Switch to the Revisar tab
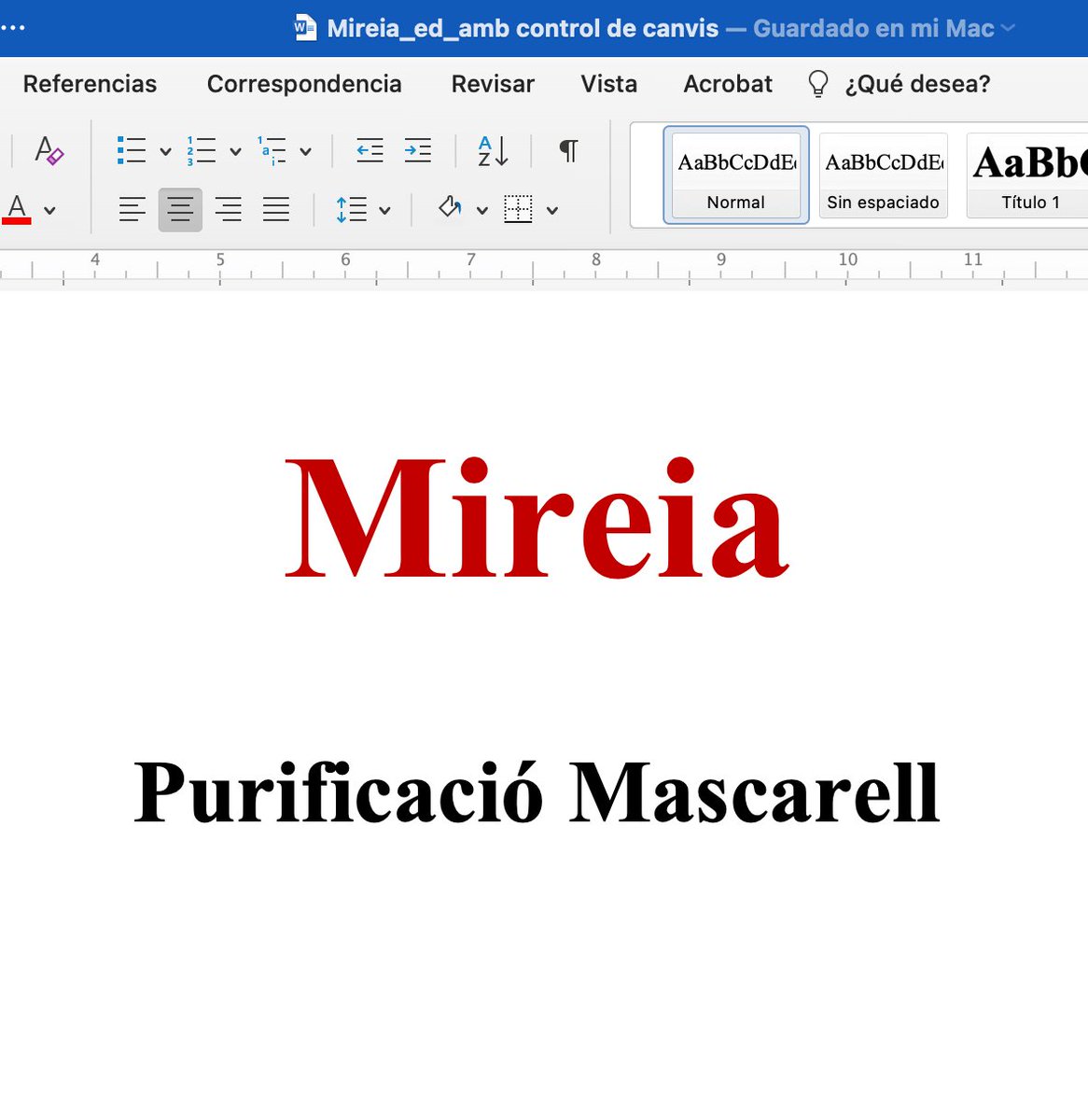This screenshot has width=1088, height=1120. pos(493,84)
